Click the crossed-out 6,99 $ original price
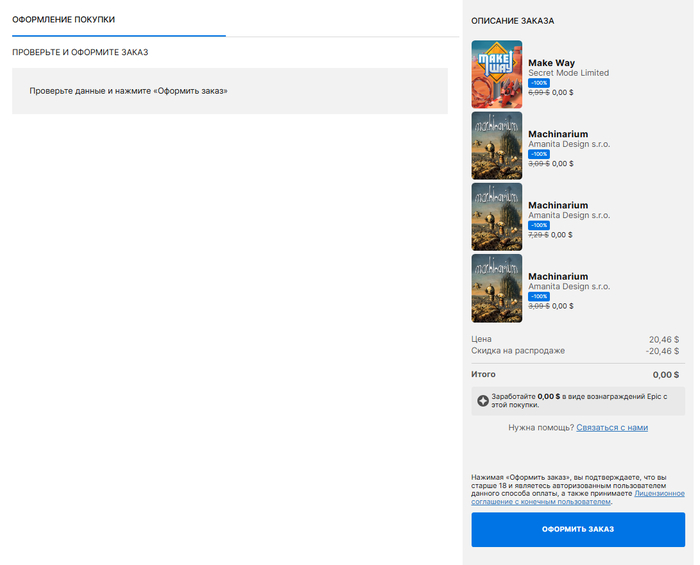 click(x=537, y=92)
